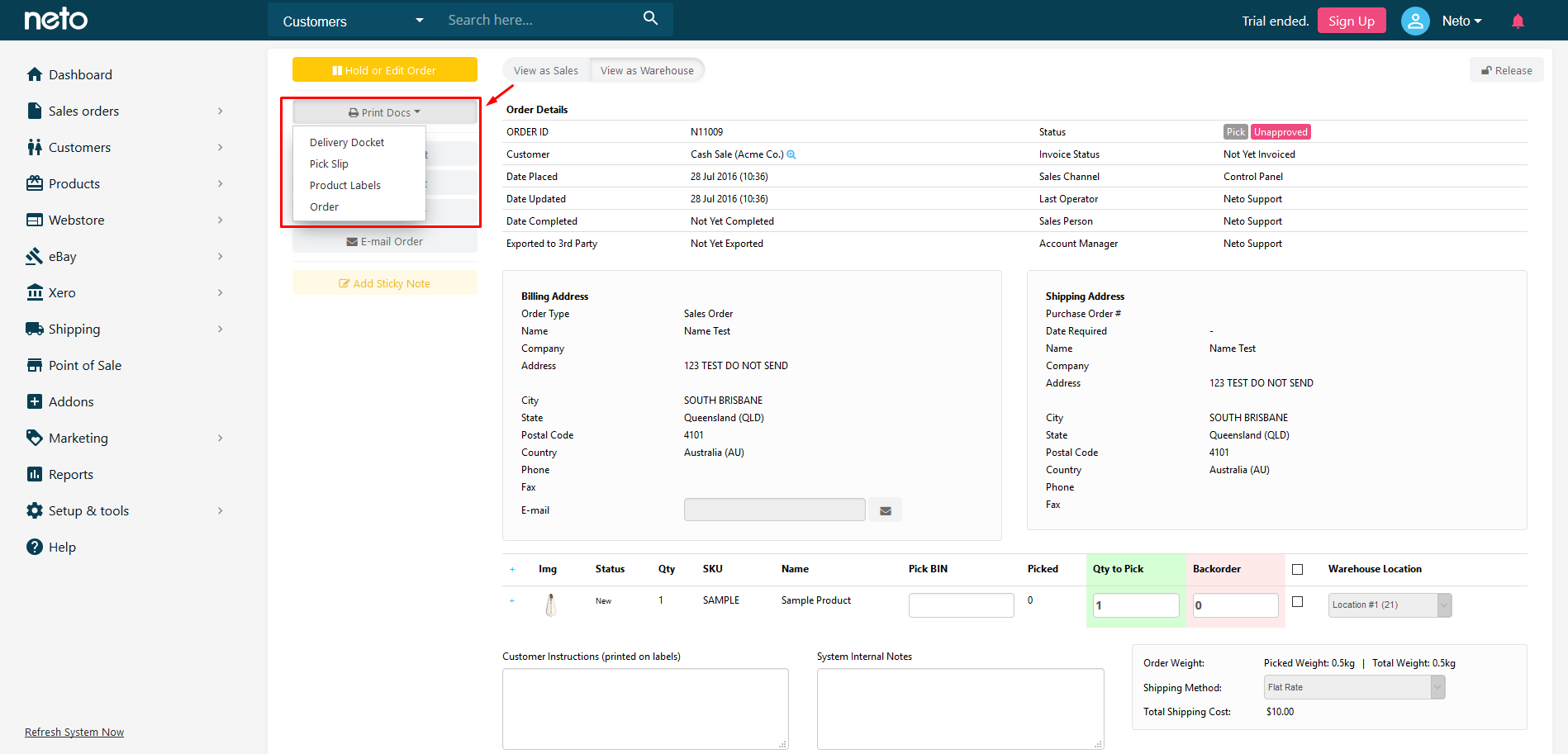The image size is (1568, 754).
Task: Click the Sales orders document icon
Action: 35,111
